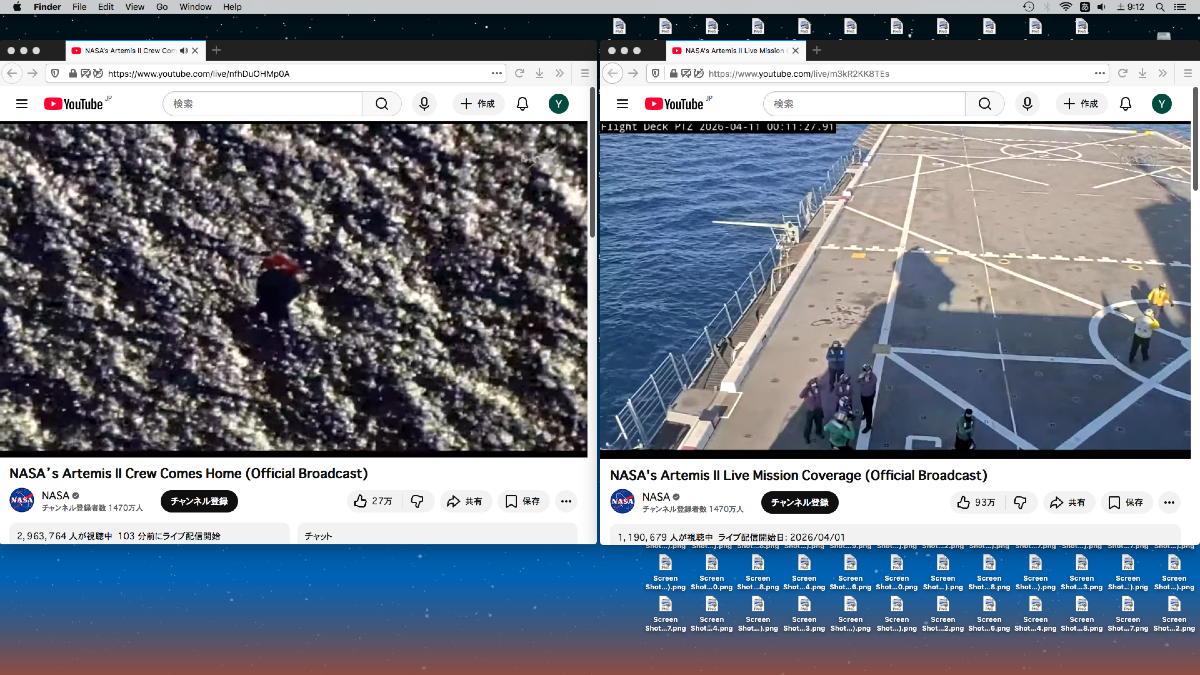Click the Crew Comes Home video player
Viewport: 1200px width, 675px height.
pos(294,288)
